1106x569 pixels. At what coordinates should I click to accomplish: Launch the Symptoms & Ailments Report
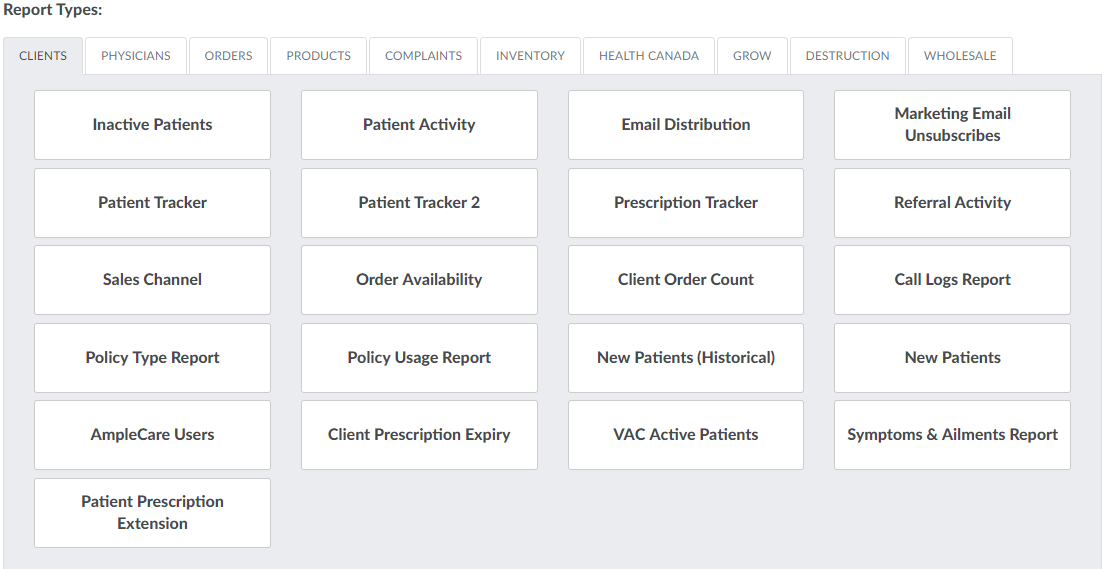(952, 435)
